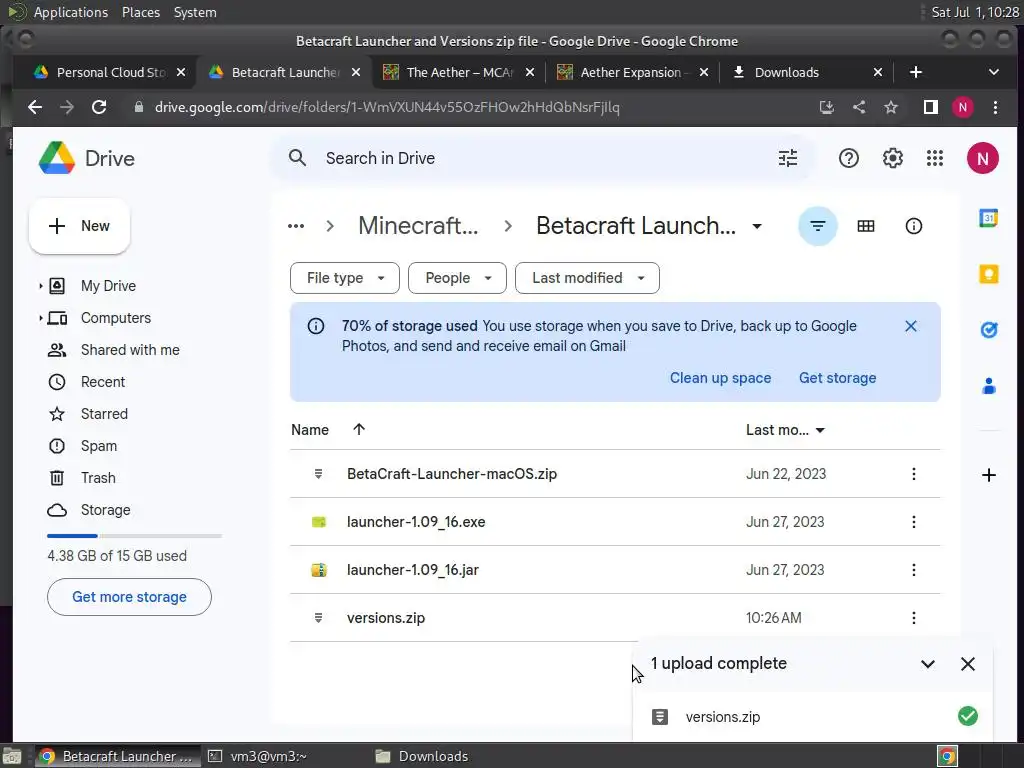Click the New button in Drive
This screenshot has height=768, width=1024.
[79, 226]
